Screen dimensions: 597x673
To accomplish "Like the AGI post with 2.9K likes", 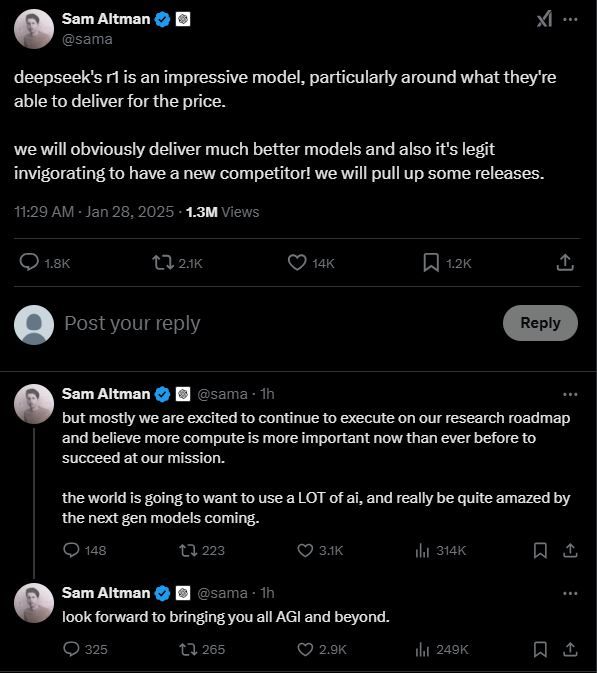I will tap(305, 649).
